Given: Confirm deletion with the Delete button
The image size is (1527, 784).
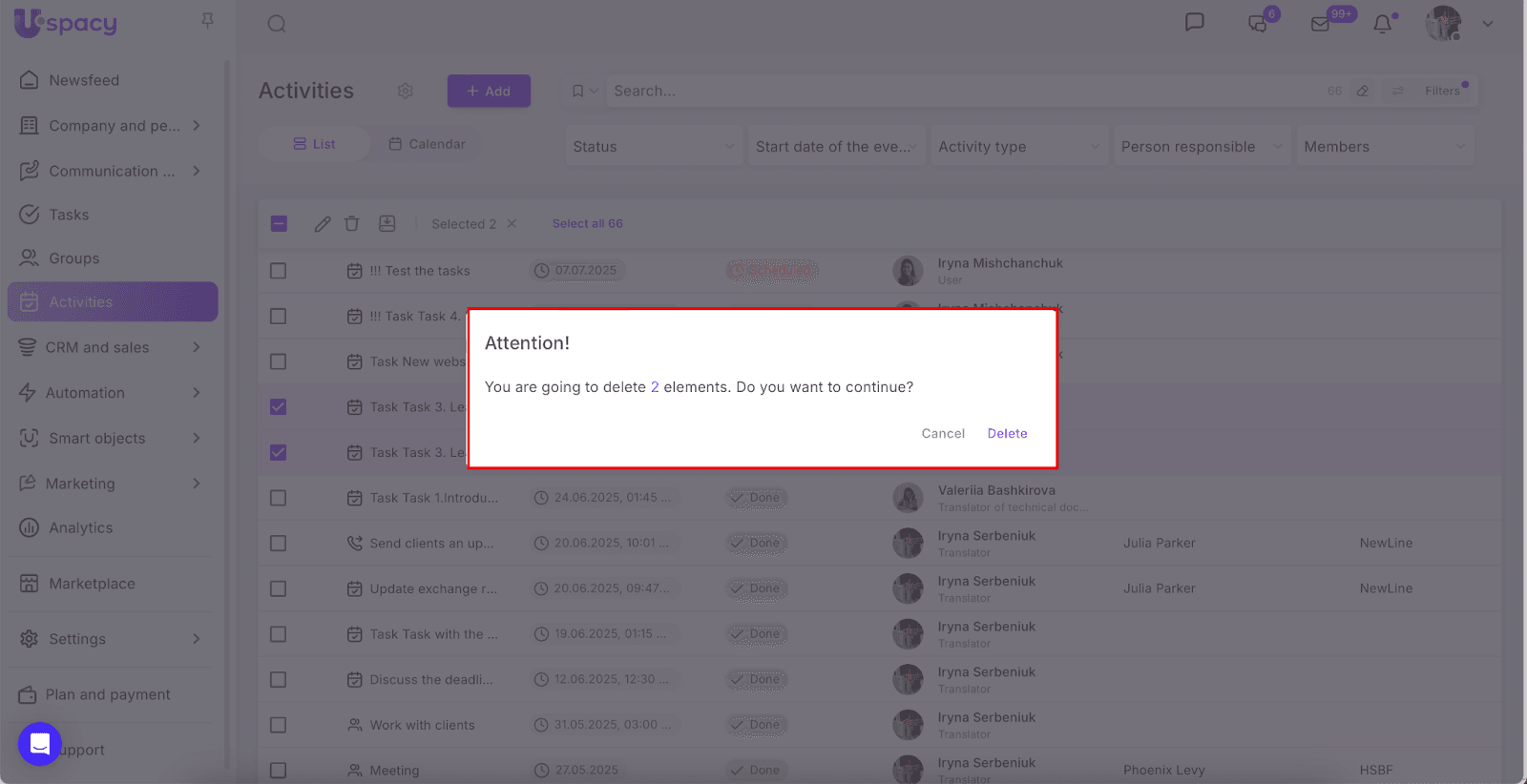Looking at the screenshot, I should pyautogui.click(x=1007, y=433).
